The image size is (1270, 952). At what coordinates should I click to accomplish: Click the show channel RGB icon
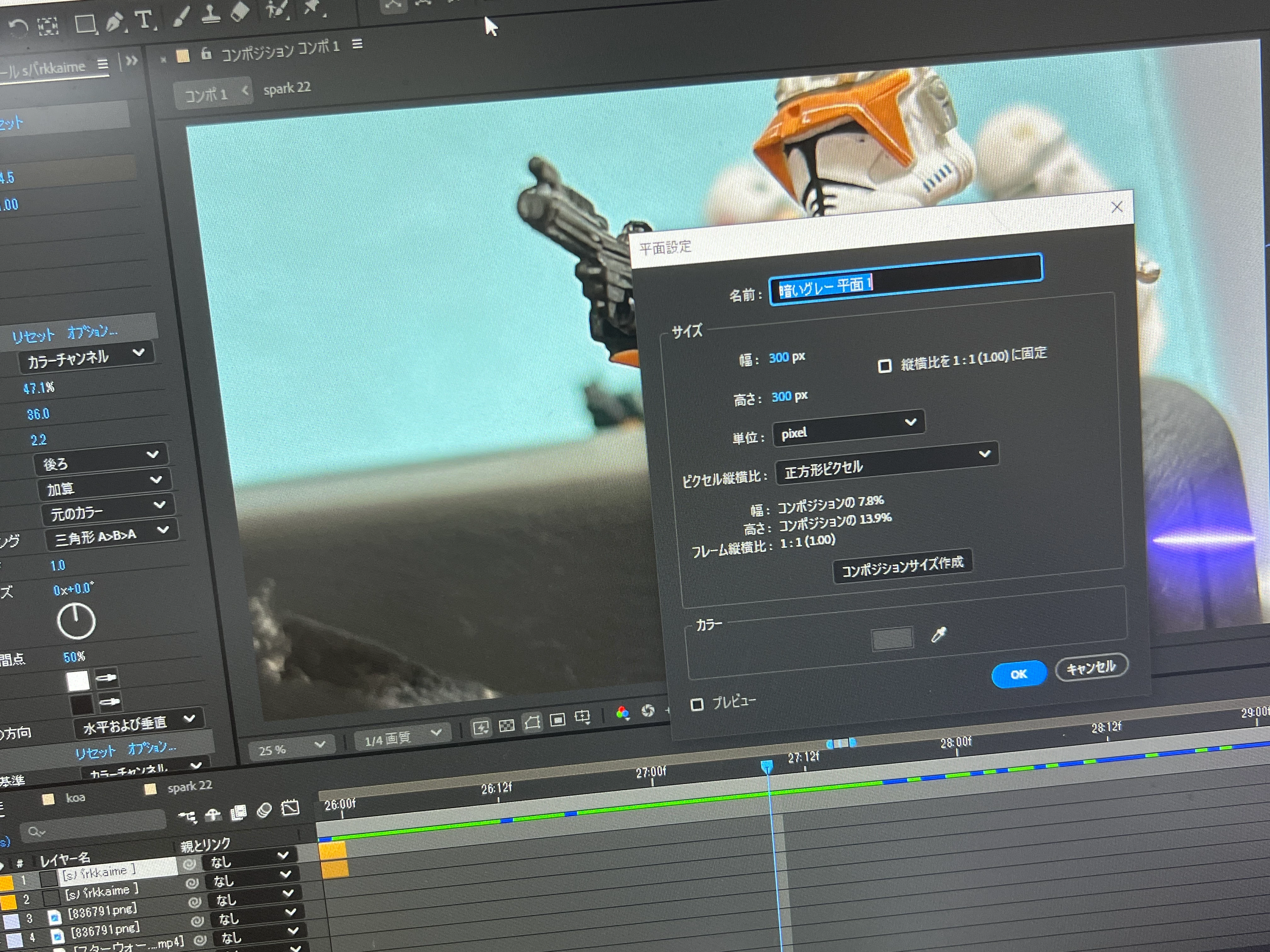coord(622,713)
